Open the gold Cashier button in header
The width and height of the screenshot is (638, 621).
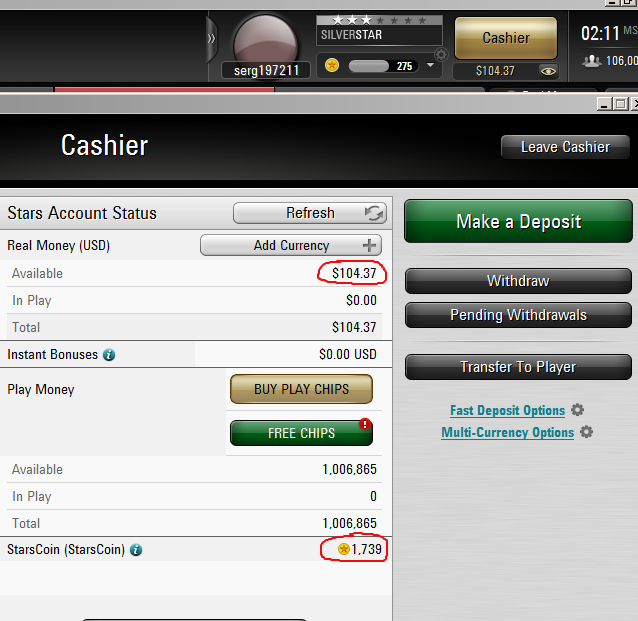coord(506,38)
